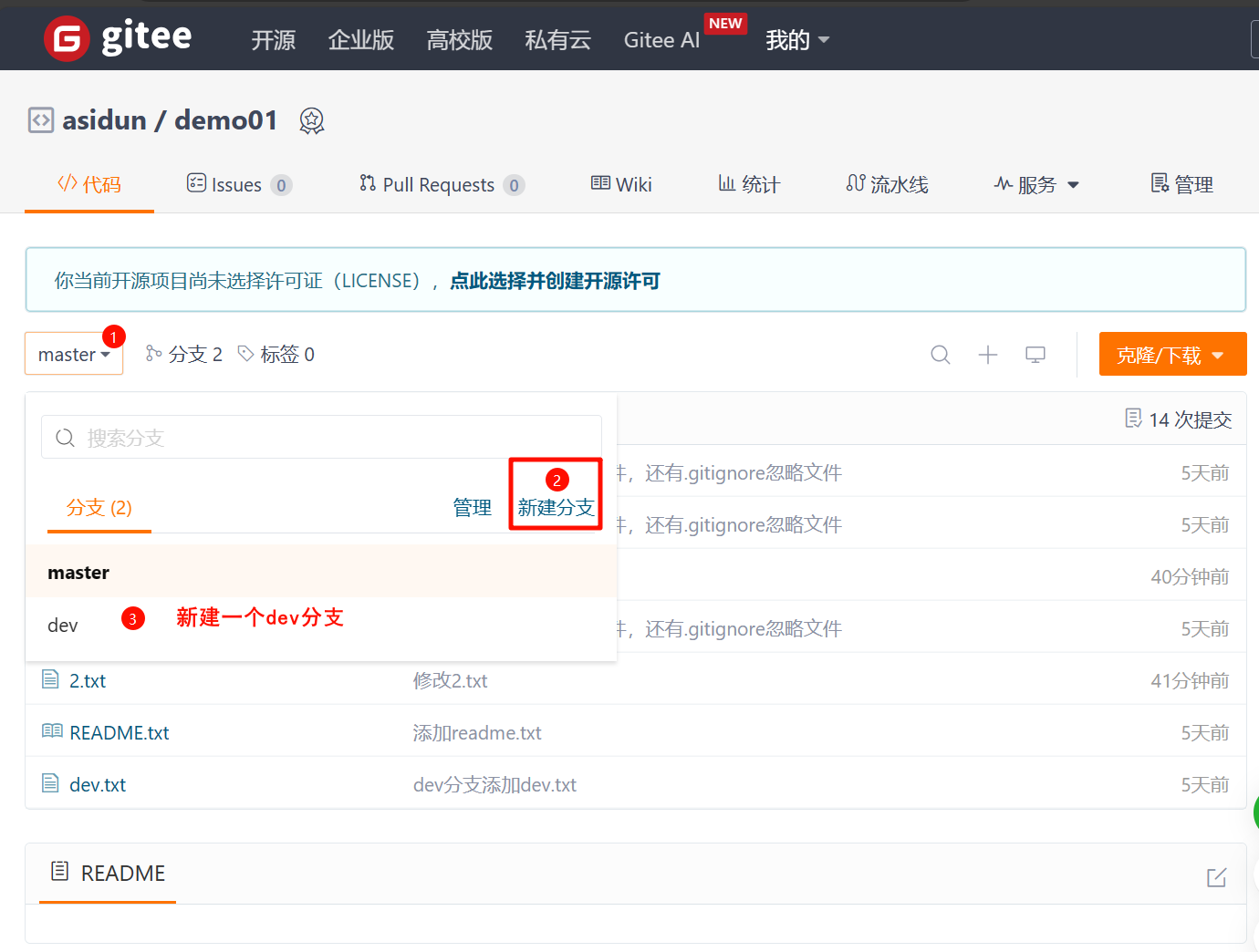Open the 统计 tab
The height and width of the screenshot is (952, 1259).
749,184
